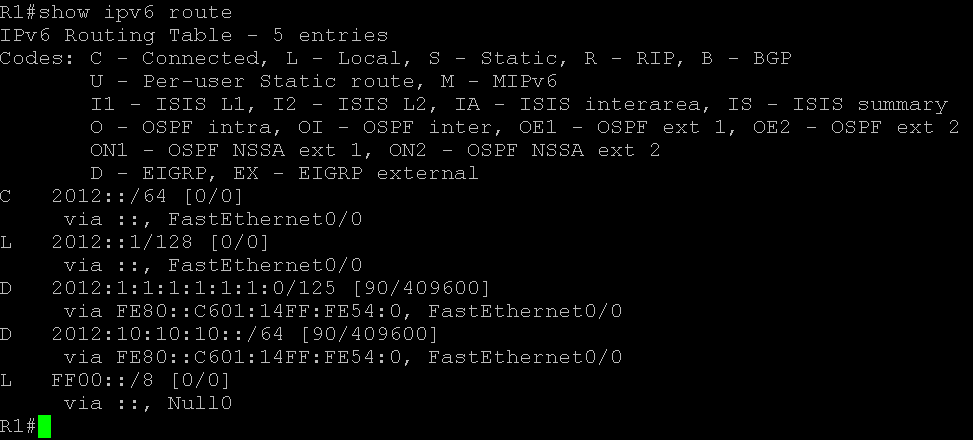Viewport: 973px width, 440px height.
Task: Click the 'OE2 - OSPF ext 2' code text
Action: [x=856, y=127]
